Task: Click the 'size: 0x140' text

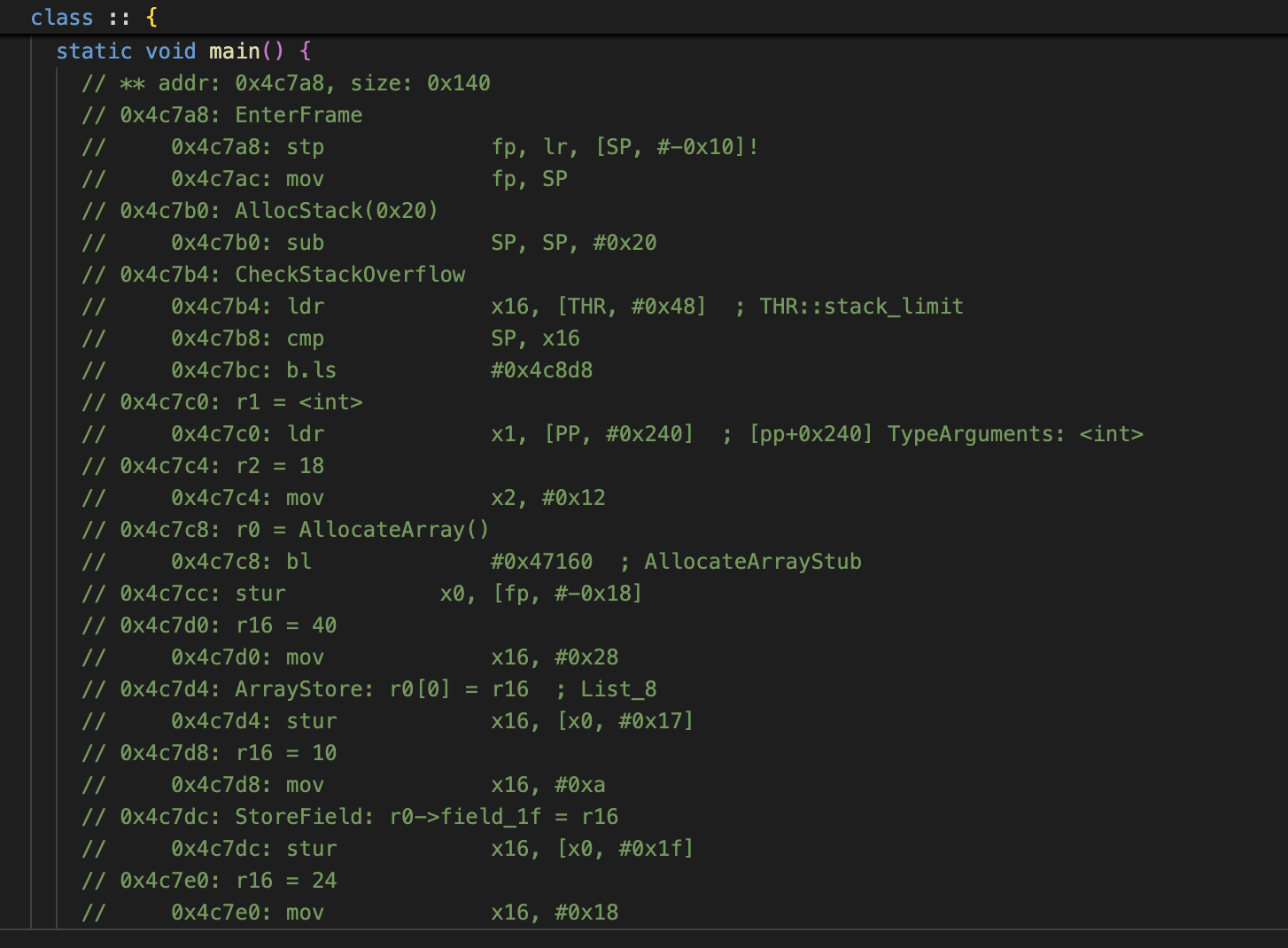Action: (421, 83)
